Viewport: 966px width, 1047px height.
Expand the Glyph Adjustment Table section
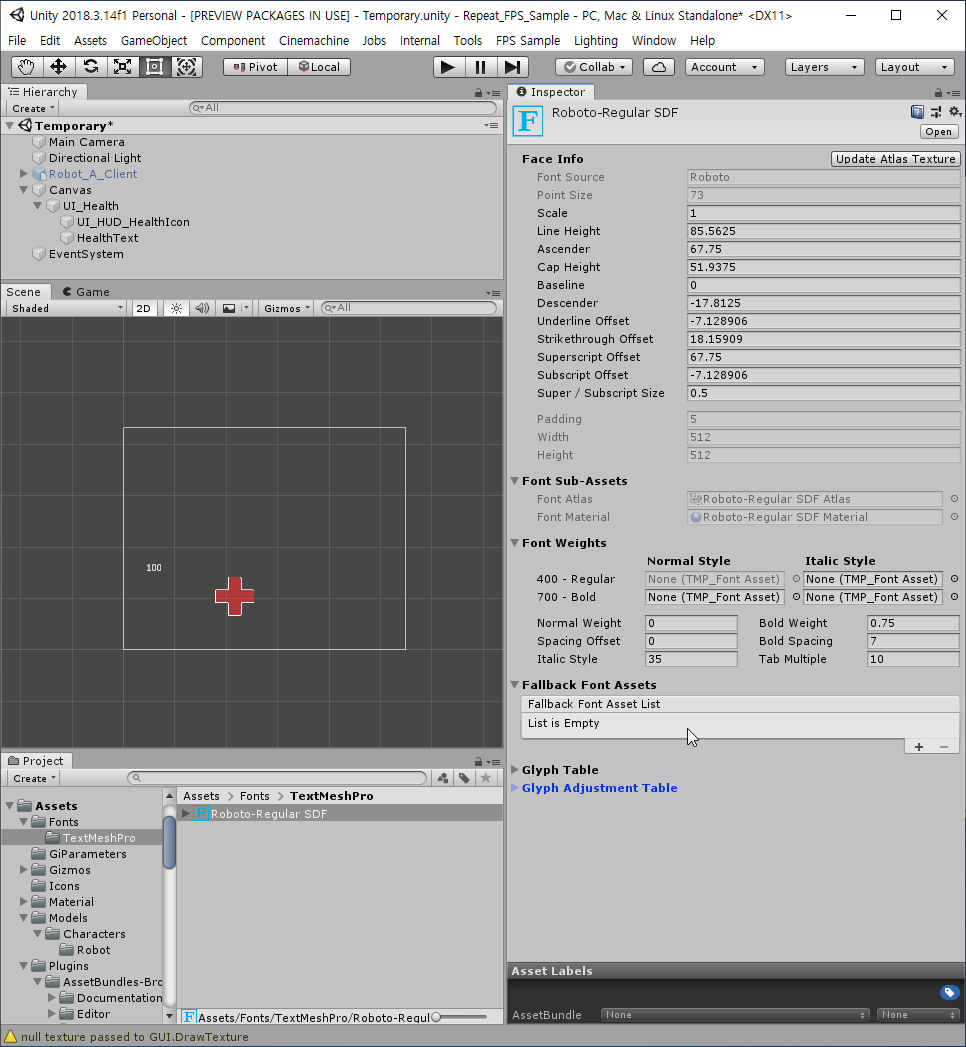[x=515, y=788]
